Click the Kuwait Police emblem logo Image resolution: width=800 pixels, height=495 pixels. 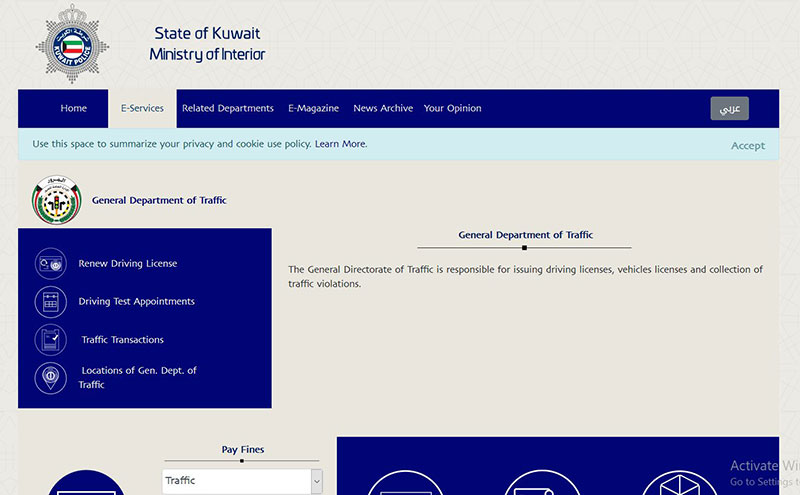tap(72, 44)
